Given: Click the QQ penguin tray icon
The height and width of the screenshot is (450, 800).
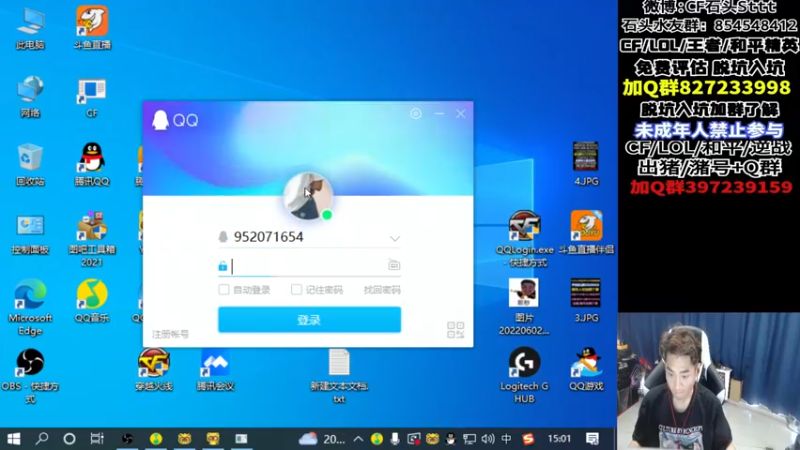Looking at the screenshot, I should tap(451, 439).
